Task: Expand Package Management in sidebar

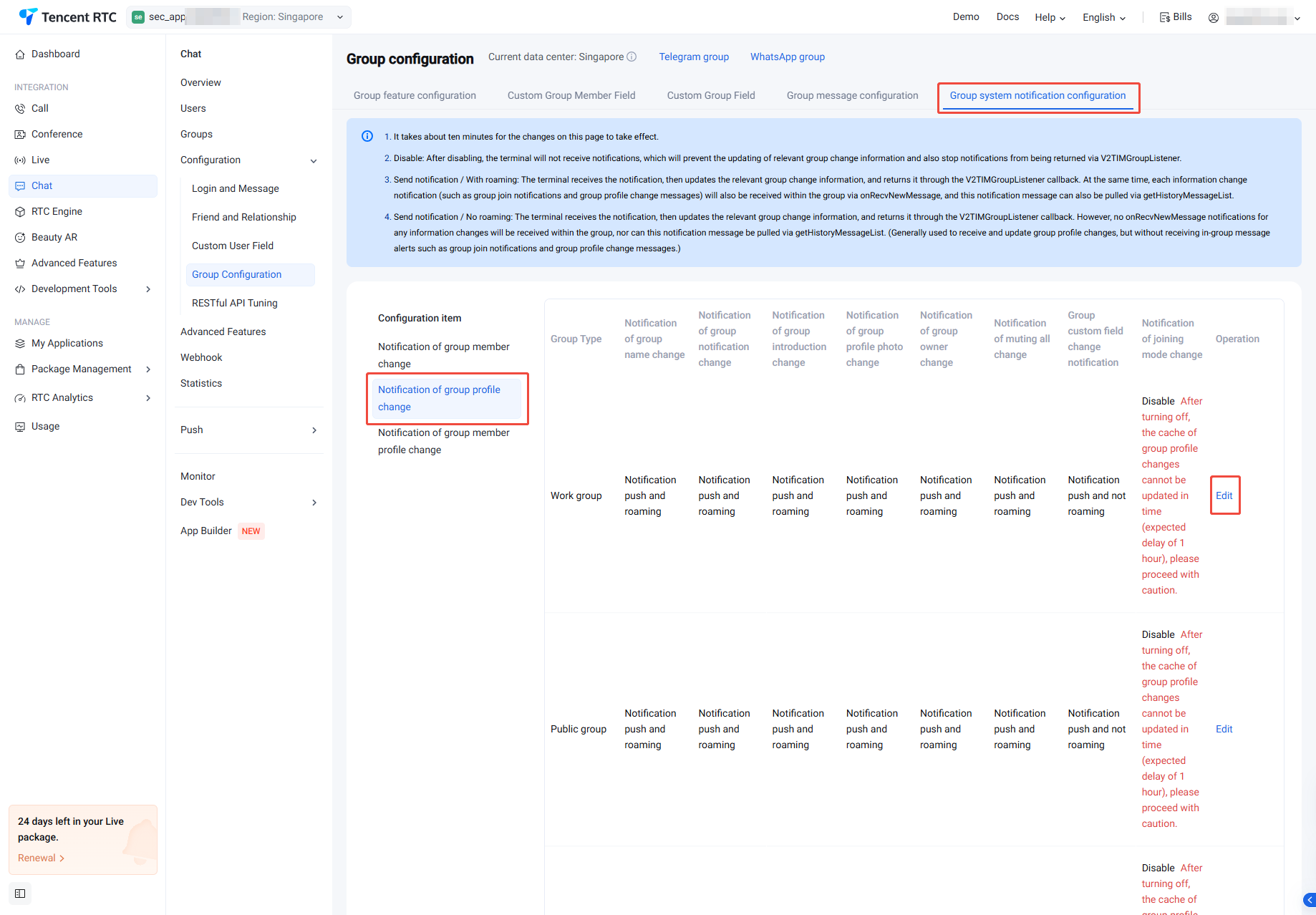Action: click(x=148, y=369)
